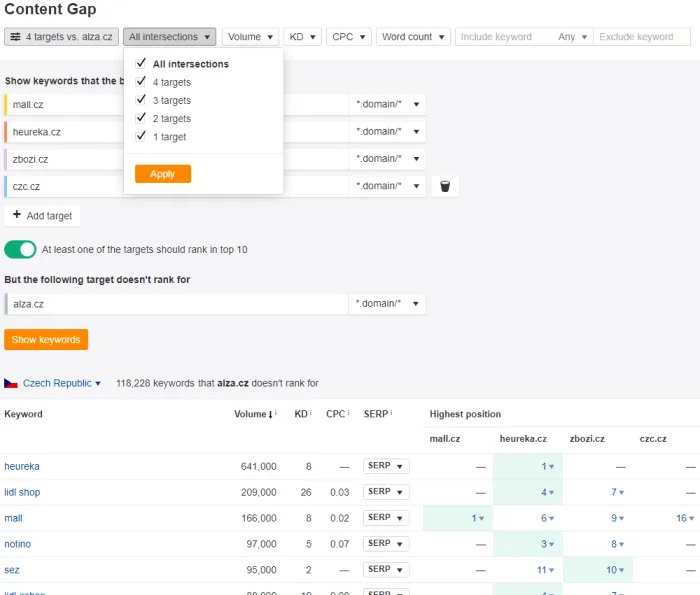Click heureka.cz position 3 for notino
Viewport: 700px width, 595px height.
548,544
